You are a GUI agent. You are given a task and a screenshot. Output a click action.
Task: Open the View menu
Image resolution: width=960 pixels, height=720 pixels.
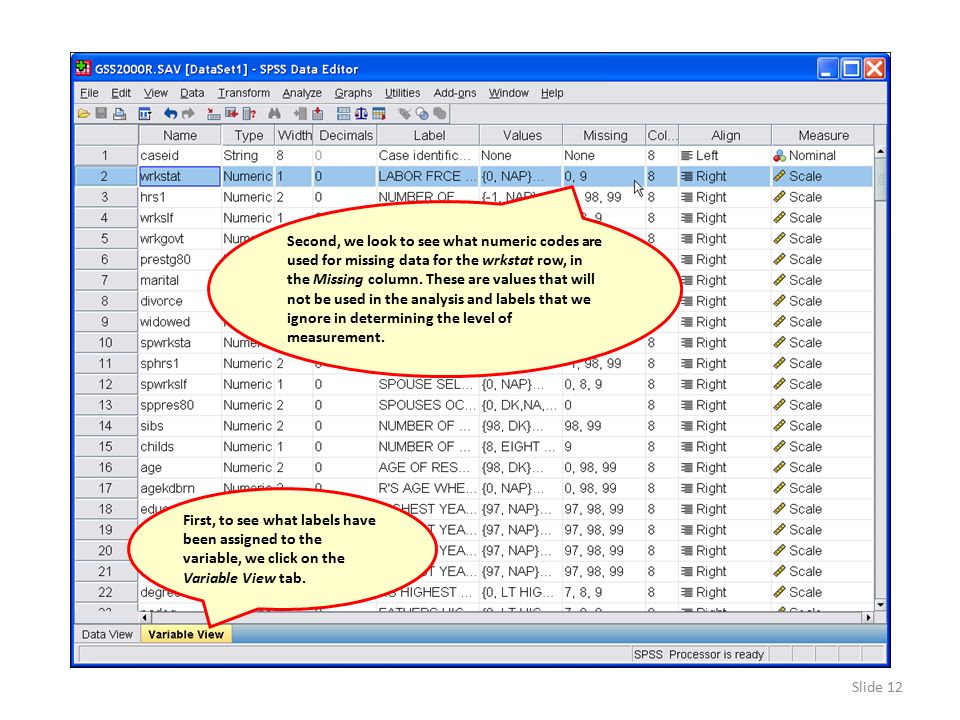(x=156, y=93)
